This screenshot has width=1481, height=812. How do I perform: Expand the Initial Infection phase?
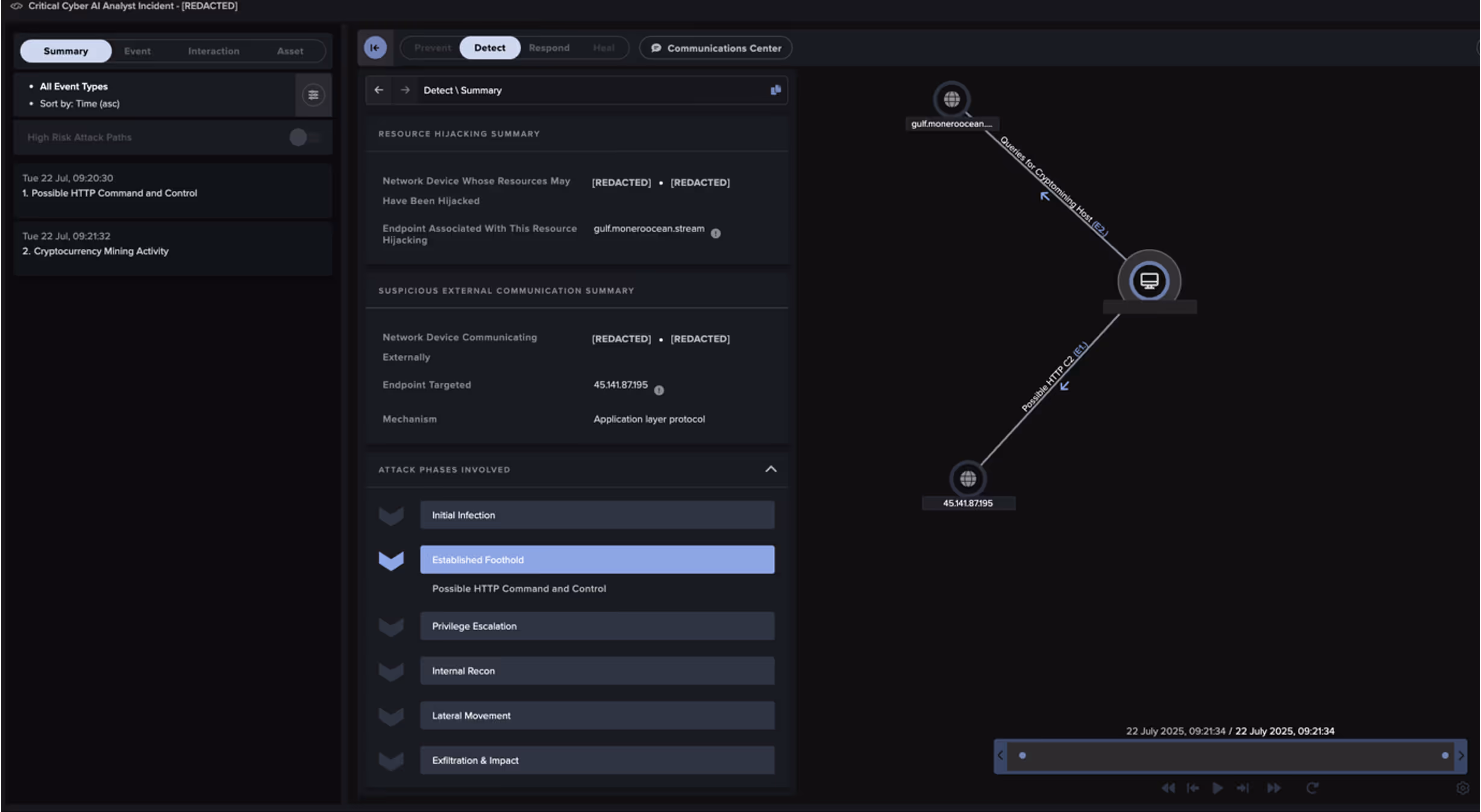(x=596, y=515)
